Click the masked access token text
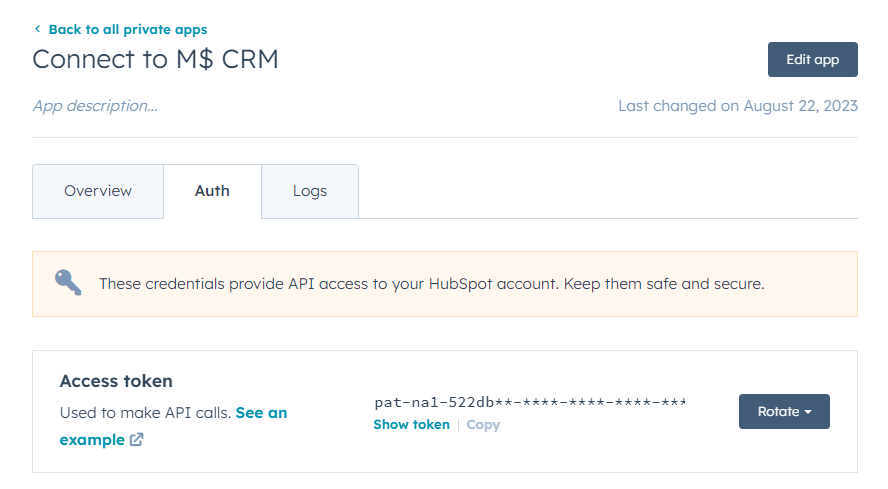The width and height of the screenshot is (888, 489). click(x=529, y=403)
